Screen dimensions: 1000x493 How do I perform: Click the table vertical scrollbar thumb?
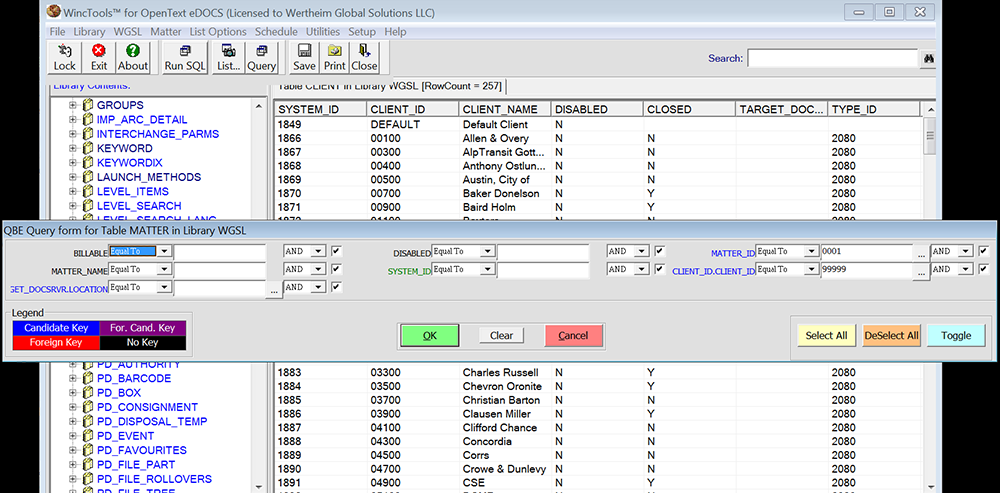[930, 136]
